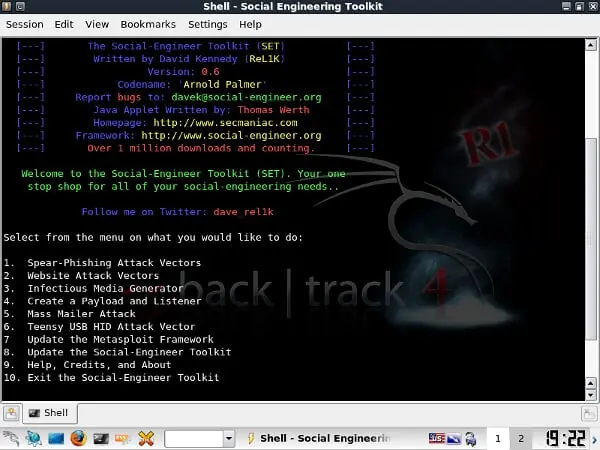
Task: Click the text 'Mass Mailer Attack'
Action: click(x=81, y=314)
